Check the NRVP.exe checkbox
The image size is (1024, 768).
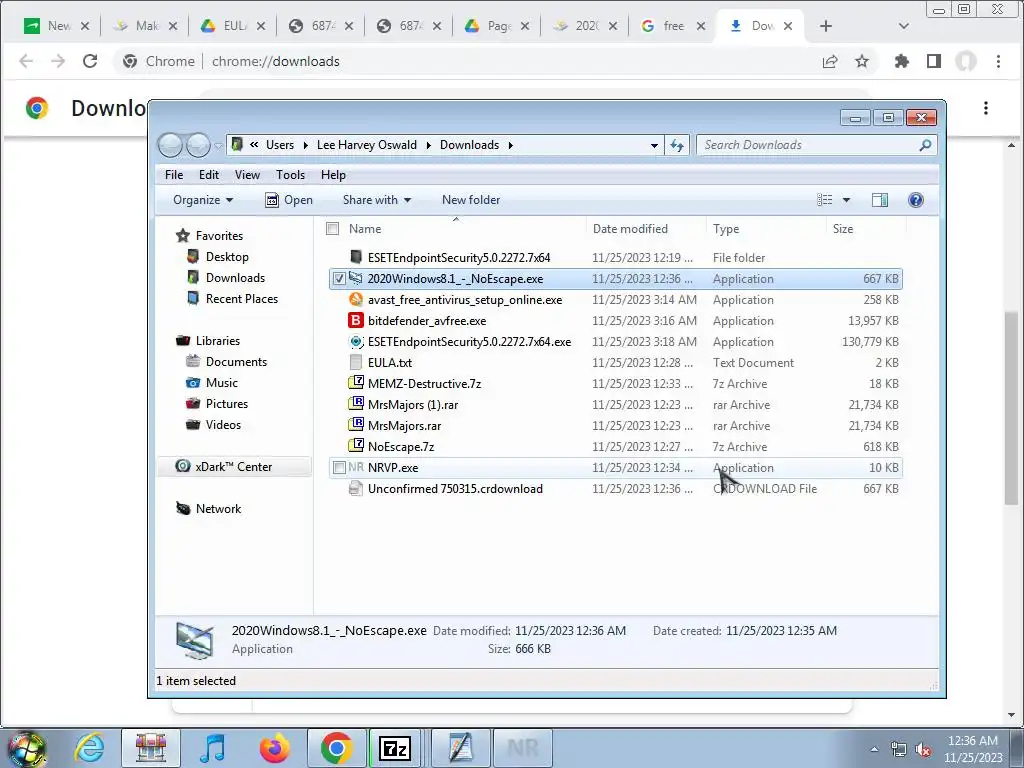pos(339,468)
